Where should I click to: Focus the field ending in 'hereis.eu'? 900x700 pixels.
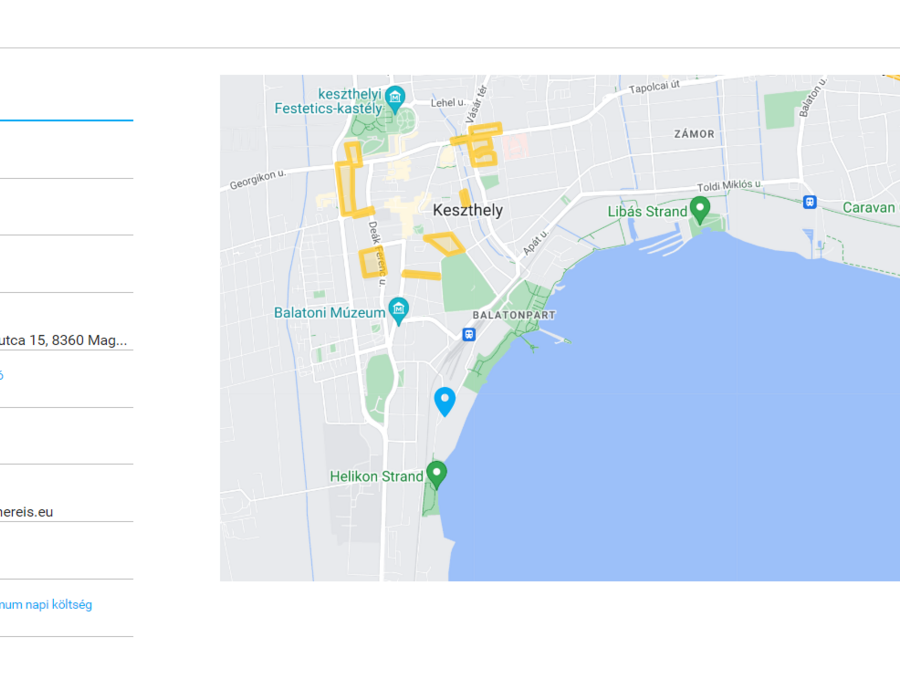click(67, 512)
